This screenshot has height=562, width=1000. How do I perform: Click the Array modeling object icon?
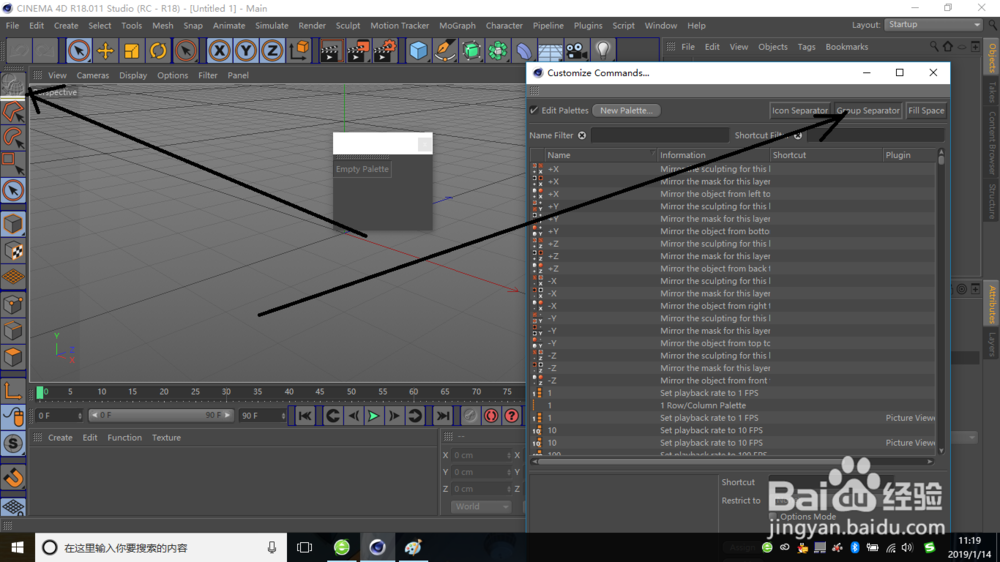pyautogui.click(x=497, y=50)
